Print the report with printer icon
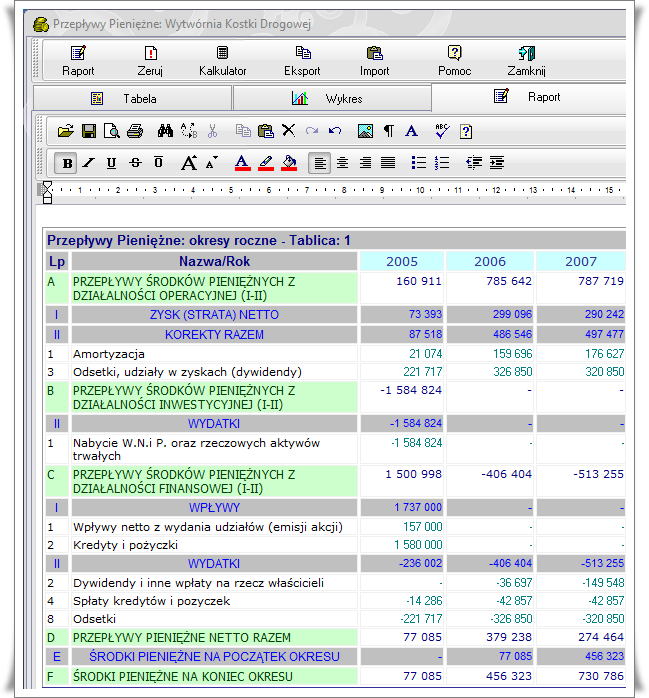The image size is (649, 698). [x=135, y=131]
